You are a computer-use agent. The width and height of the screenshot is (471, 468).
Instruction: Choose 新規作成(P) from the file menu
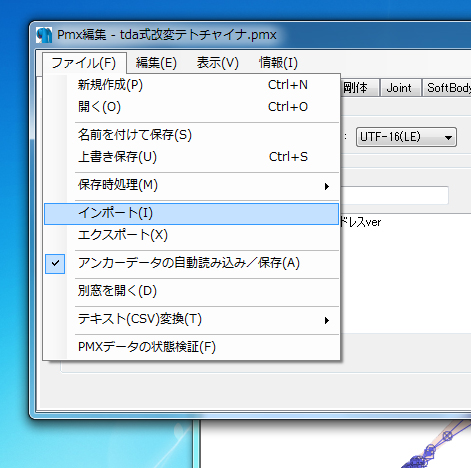(x=191, y=85)
